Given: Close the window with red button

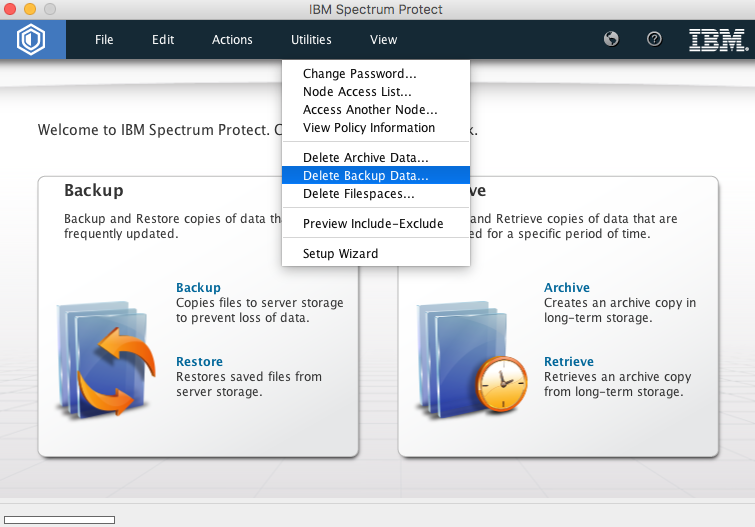Looking at the screenshot, I should (10, 9).
